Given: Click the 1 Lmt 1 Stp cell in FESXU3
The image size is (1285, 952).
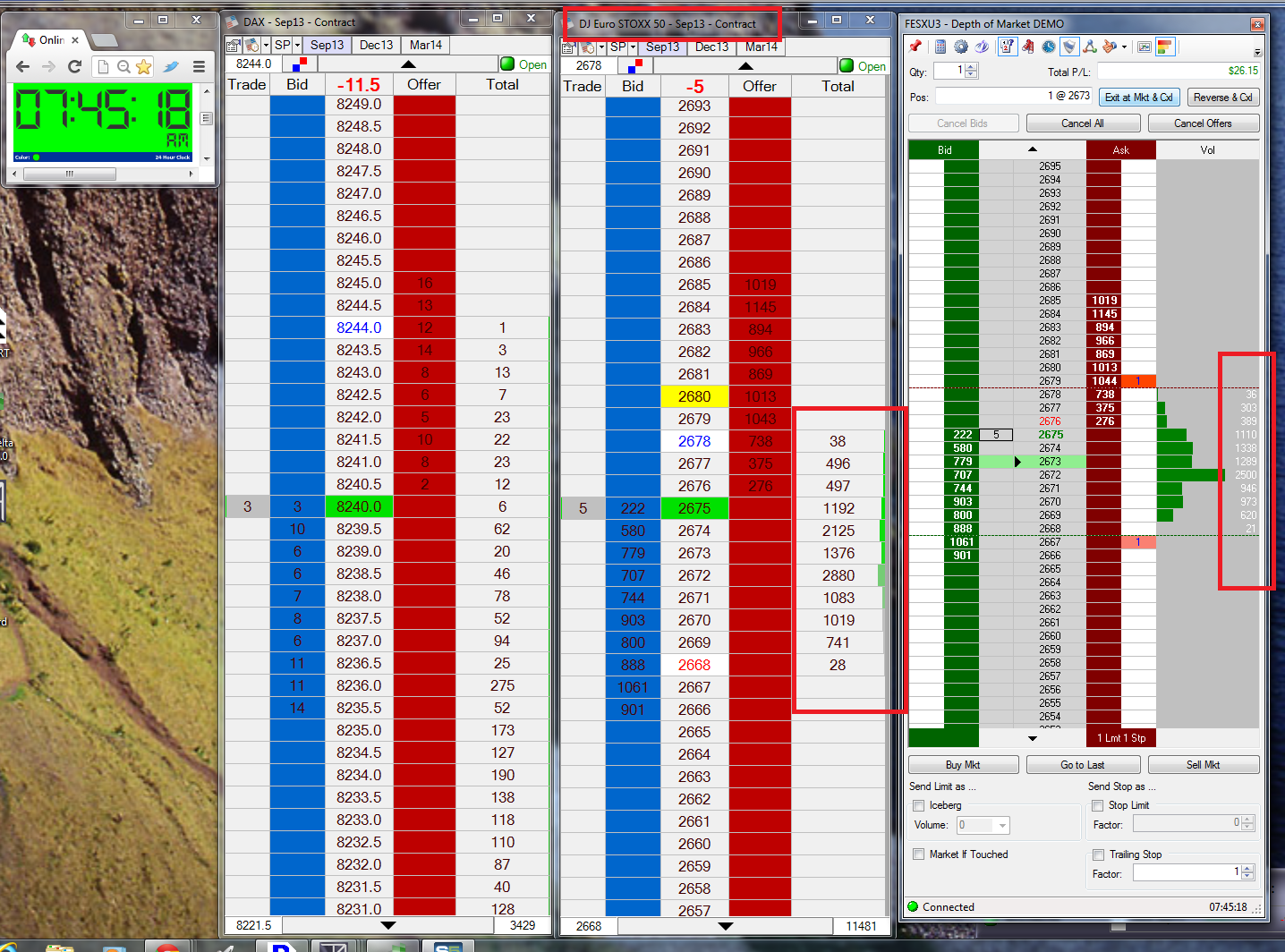Looking at the screenshot, I should (x=1121, y=738).
